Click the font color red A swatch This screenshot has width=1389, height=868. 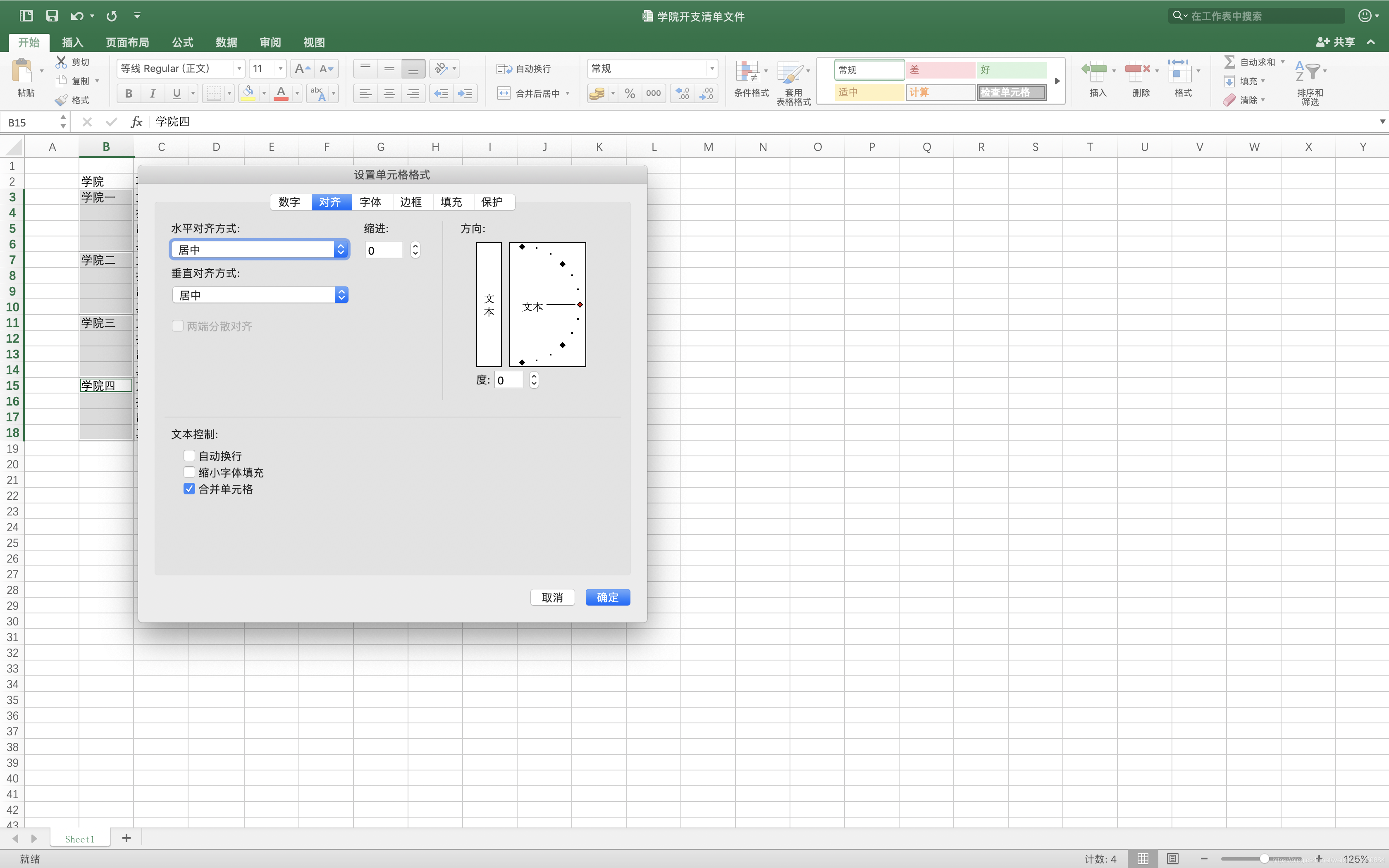click(x=281, y=93)
